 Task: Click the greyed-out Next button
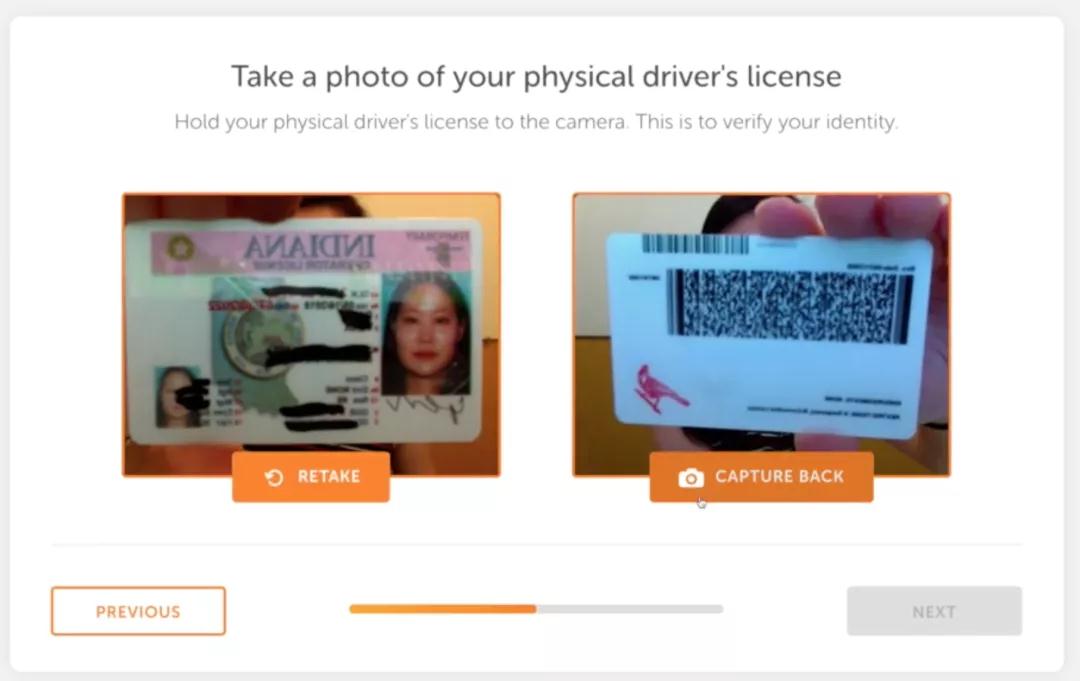934,611
